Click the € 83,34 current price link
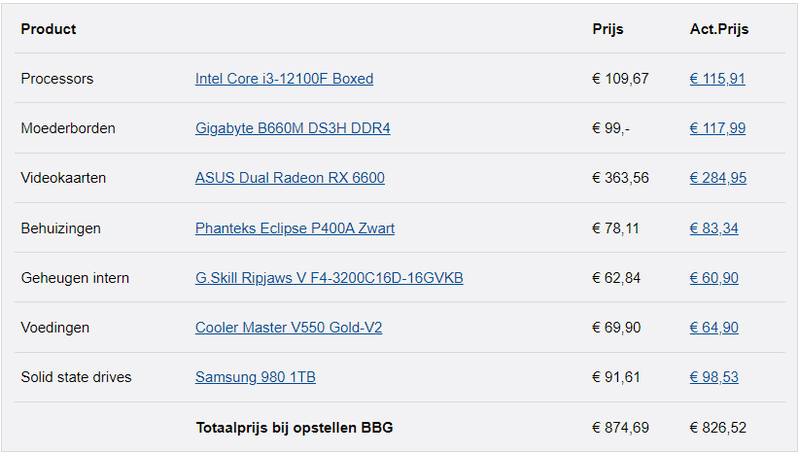This screenshot has height=454, width=800. coord(714,228)
